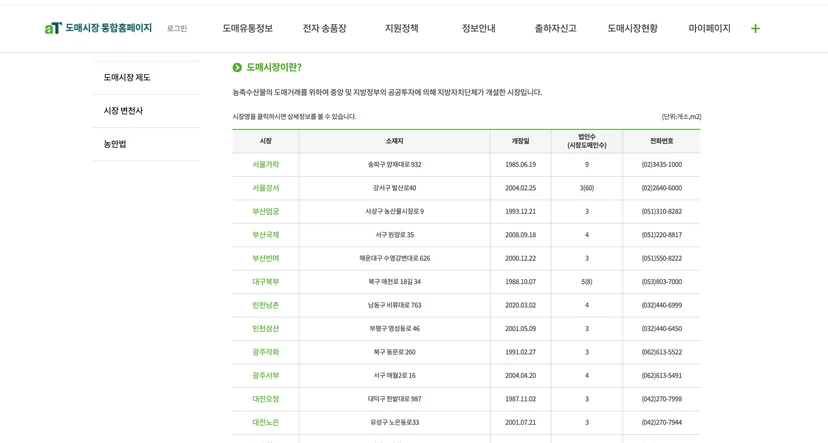
Task: Click phone number (02)3435-1000
Action: 662,165
